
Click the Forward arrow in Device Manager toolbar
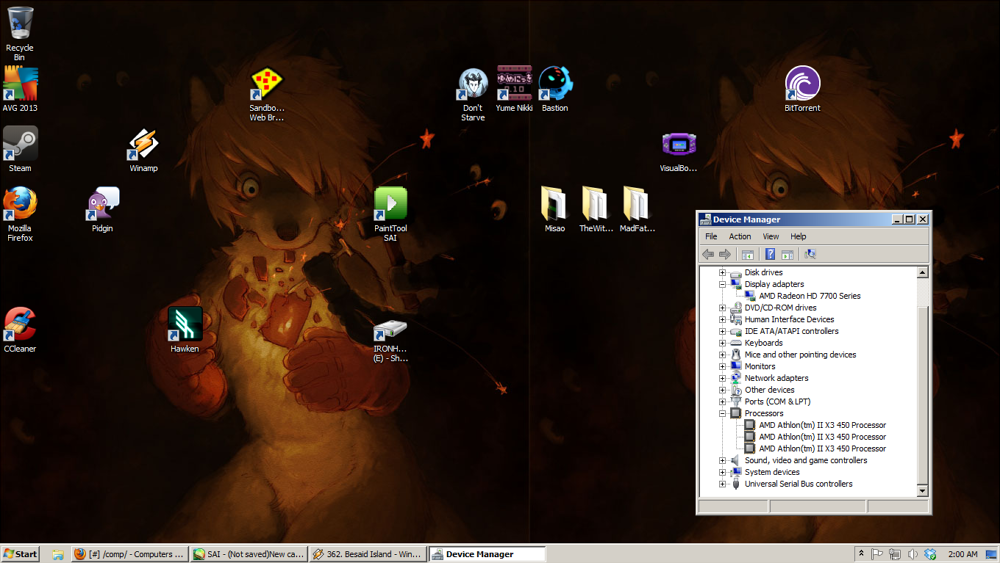click(x=725, y=254)
